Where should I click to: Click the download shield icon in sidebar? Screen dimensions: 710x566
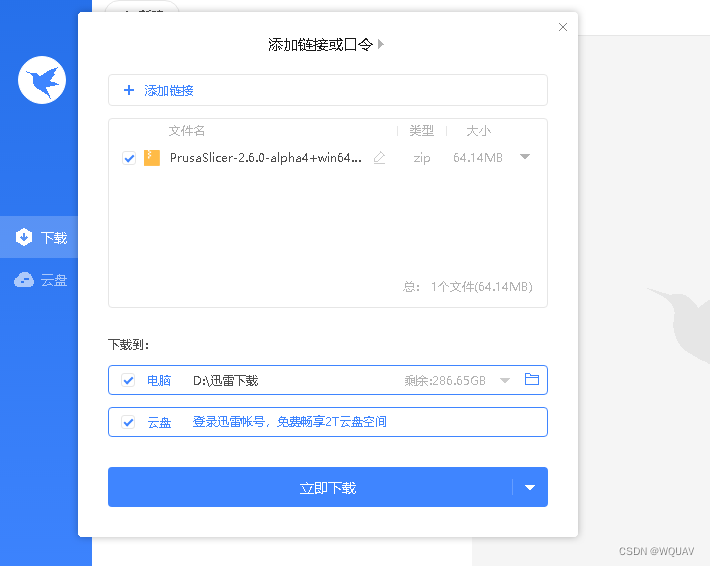(24, 237)
